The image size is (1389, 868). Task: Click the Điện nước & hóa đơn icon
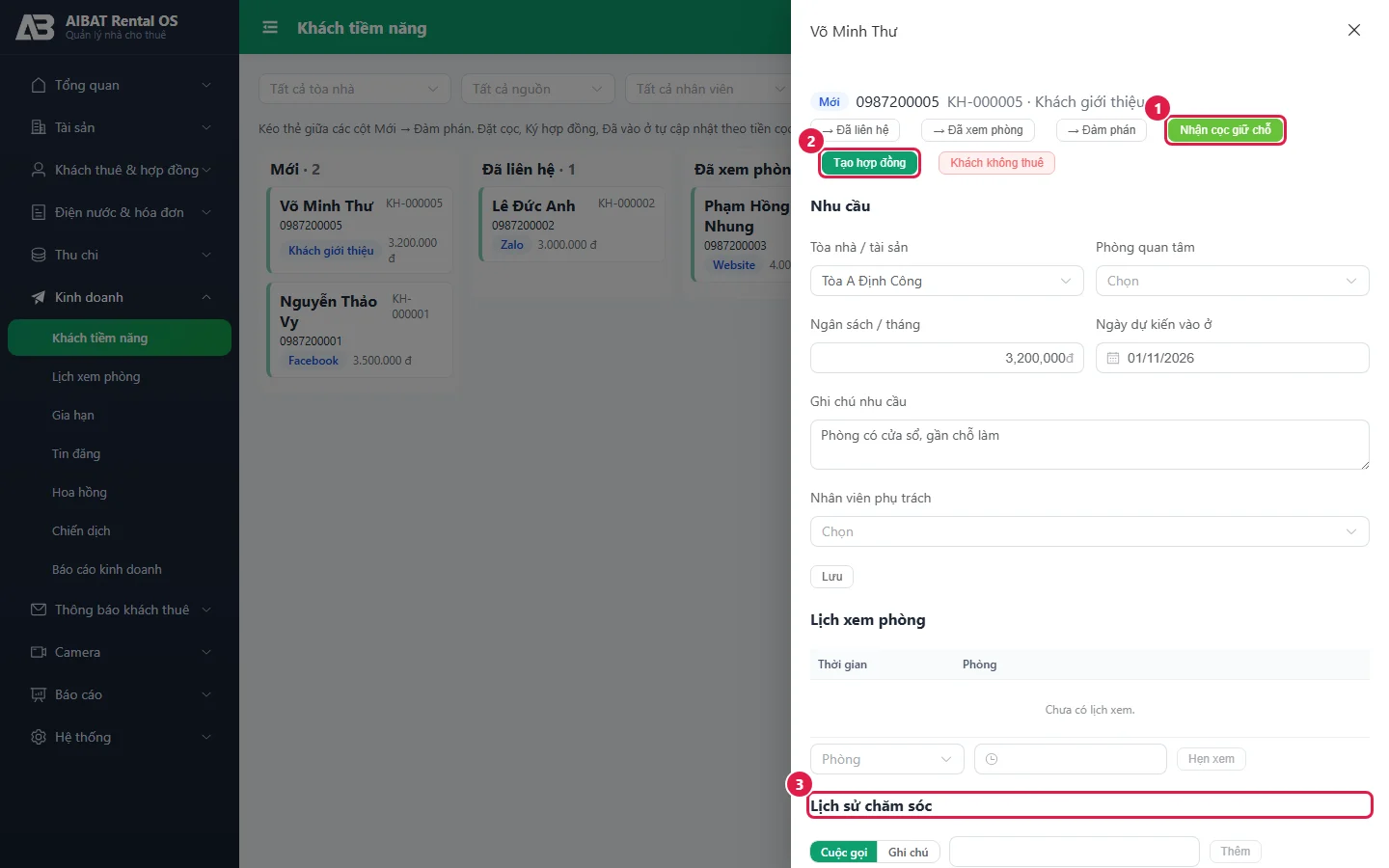39,212
